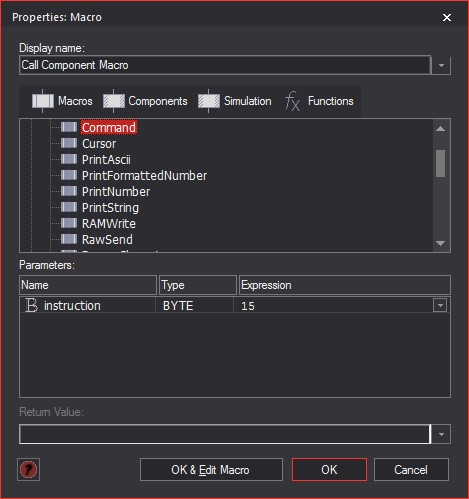Image resolution: width=469 pixels, height=499 pixels.
Task: Click the Type column header
Action: coord(198,285)
